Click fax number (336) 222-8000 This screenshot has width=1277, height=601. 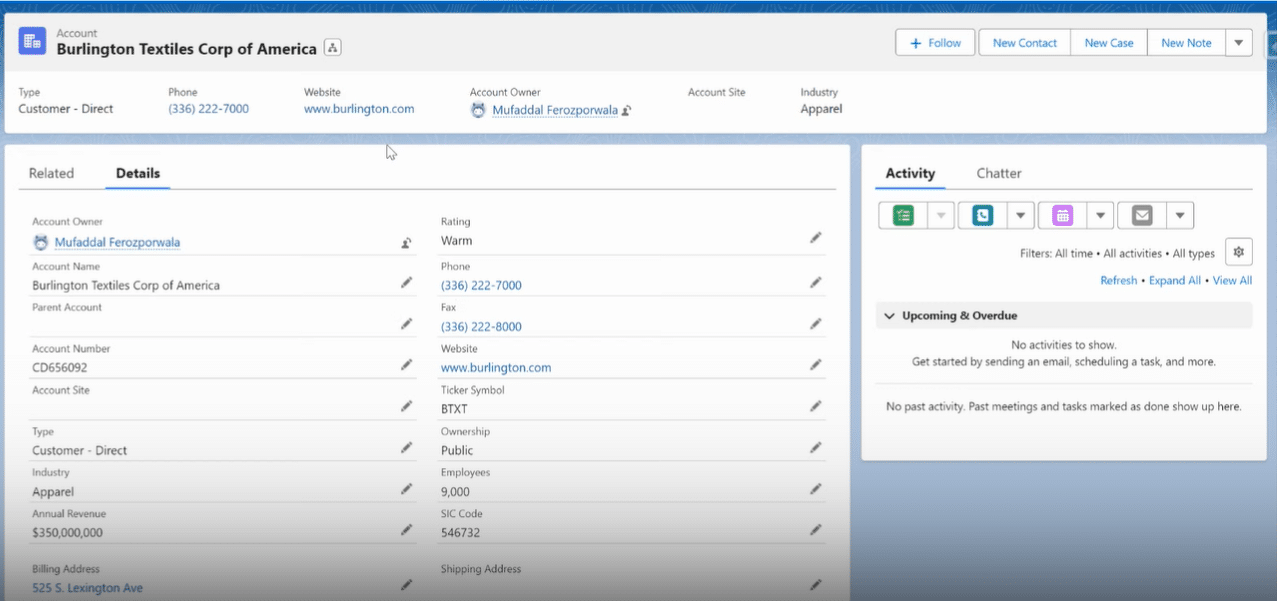coord(481,326)
